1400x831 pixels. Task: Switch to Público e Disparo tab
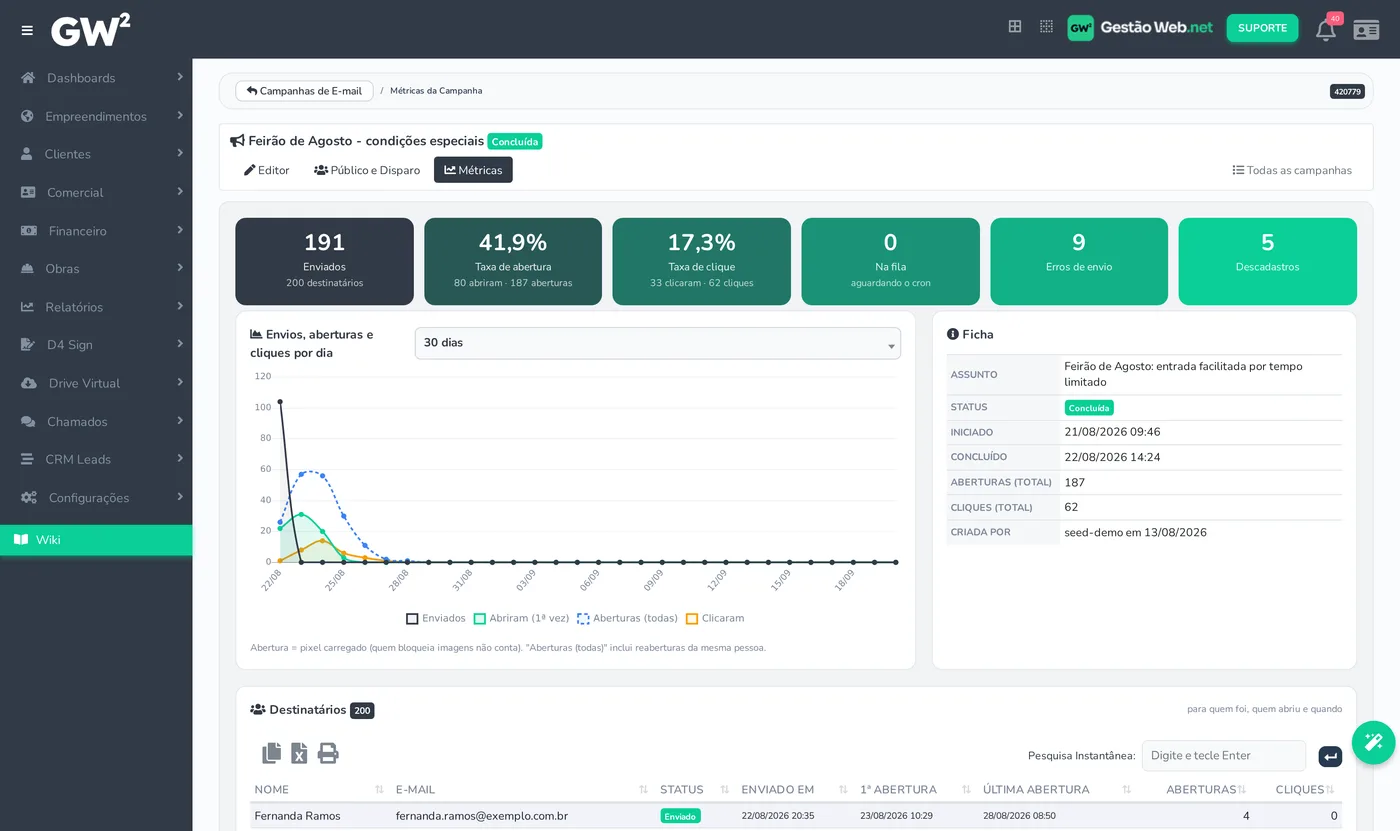(367, 170)
